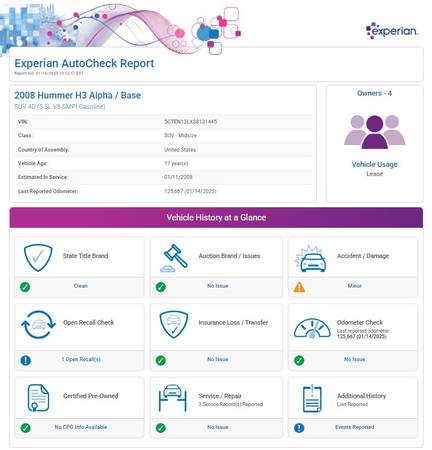The width and height of the screenshot is (432, 450).
Task: Click green check under Auction Brand / Issues
Action: click(x=161, y=287)
